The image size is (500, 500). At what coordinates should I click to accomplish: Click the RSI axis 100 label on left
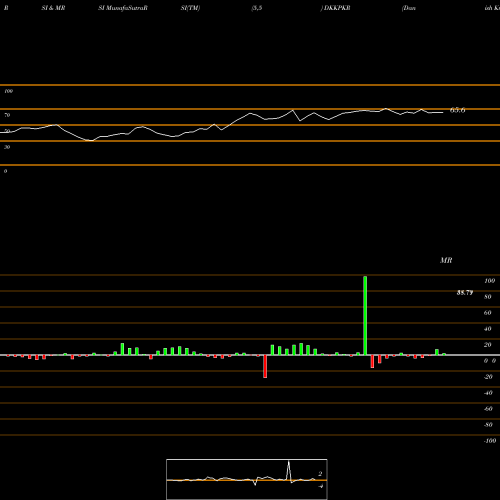[x=8, y=91]
